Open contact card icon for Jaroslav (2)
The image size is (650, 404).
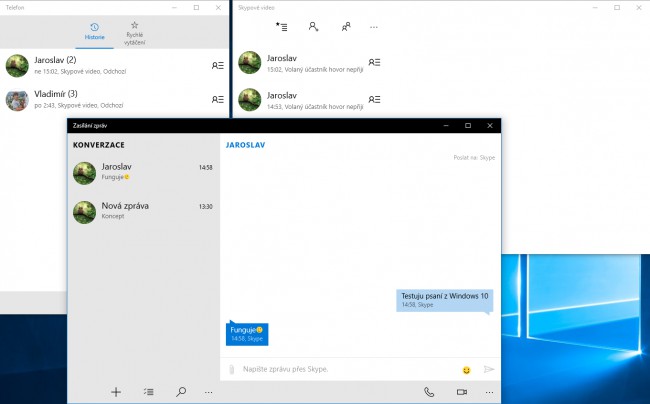[218, 65]
